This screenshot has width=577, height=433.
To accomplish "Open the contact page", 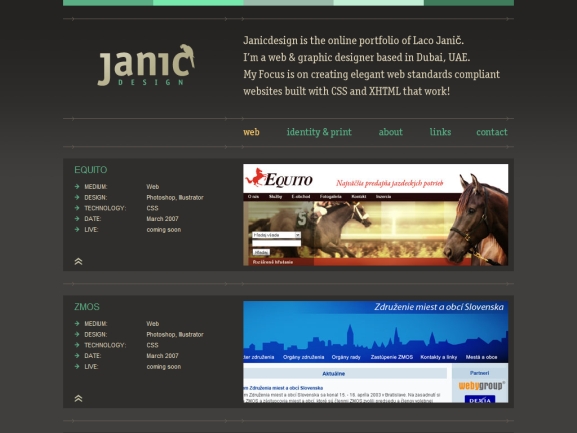I will click(492, 132).
